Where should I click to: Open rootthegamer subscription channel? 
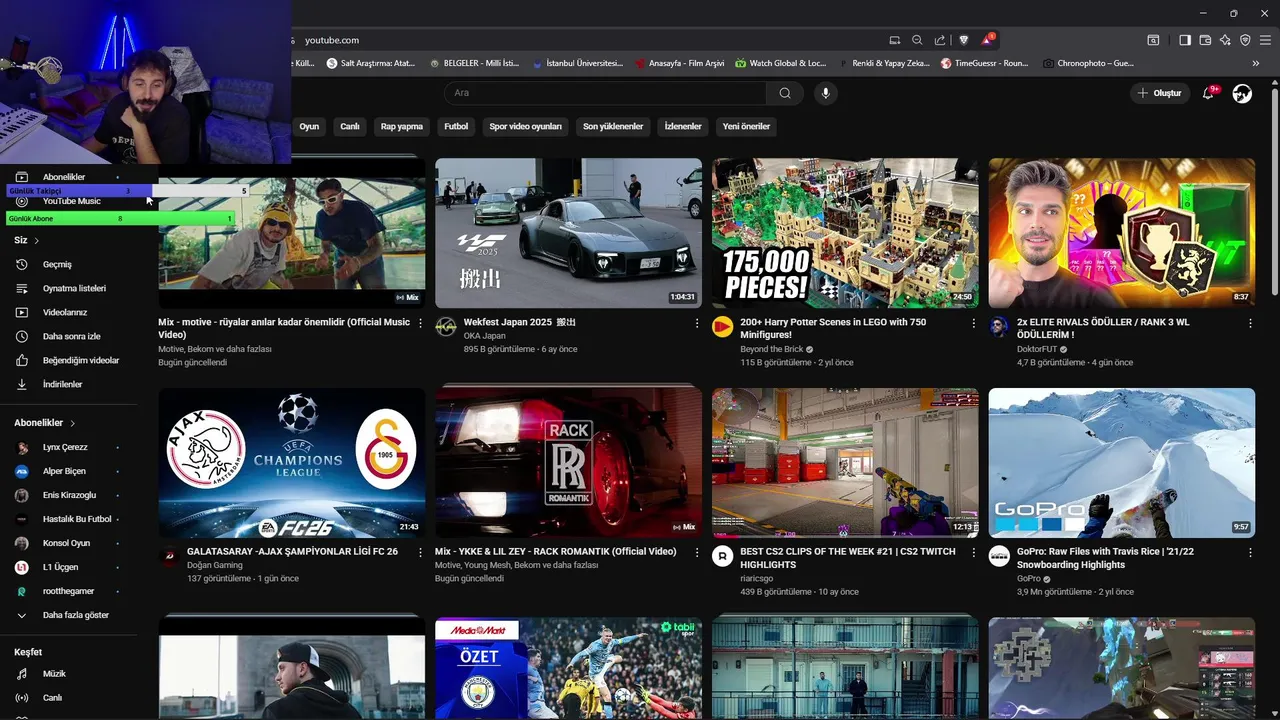click(68, 591)
